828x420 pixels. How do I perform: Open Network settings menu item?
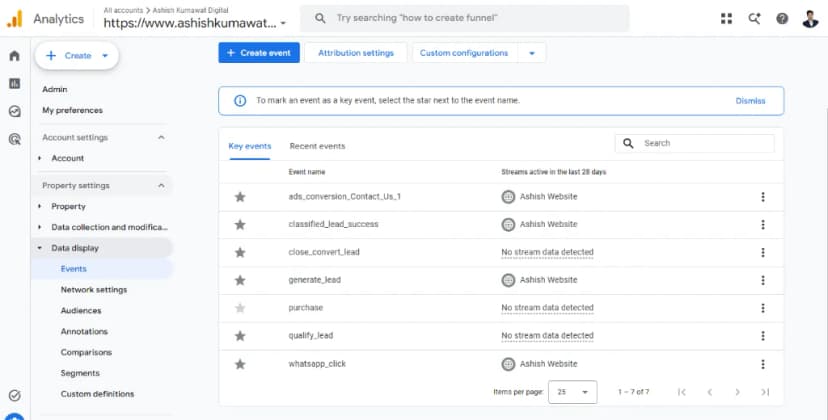coord(94,290)
